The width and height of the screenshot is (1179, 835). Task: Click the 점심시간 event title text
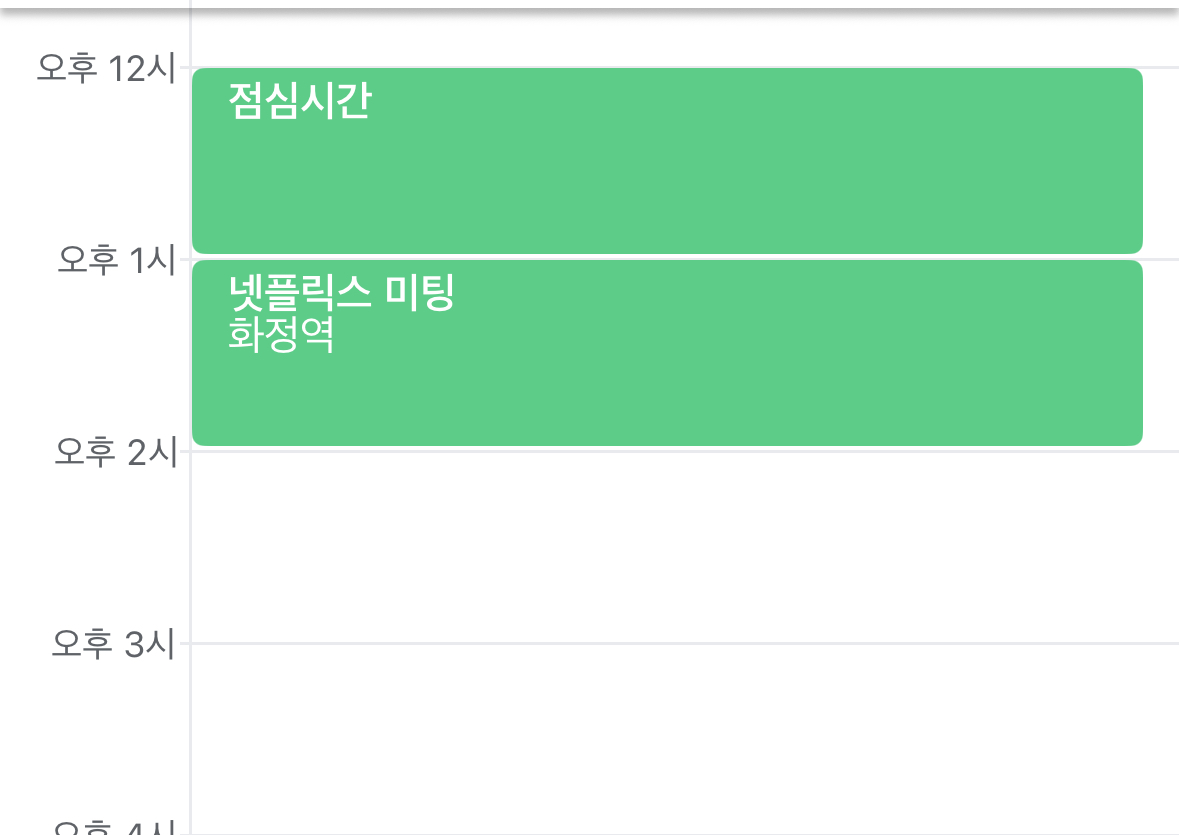pyautogui.click(x=299, y=101)
